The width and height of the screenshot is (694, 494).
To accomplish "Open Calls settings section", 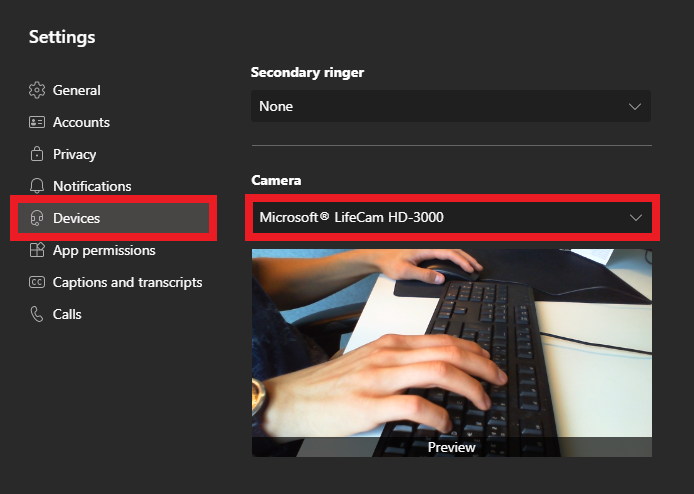I will [x=113, y=314].
